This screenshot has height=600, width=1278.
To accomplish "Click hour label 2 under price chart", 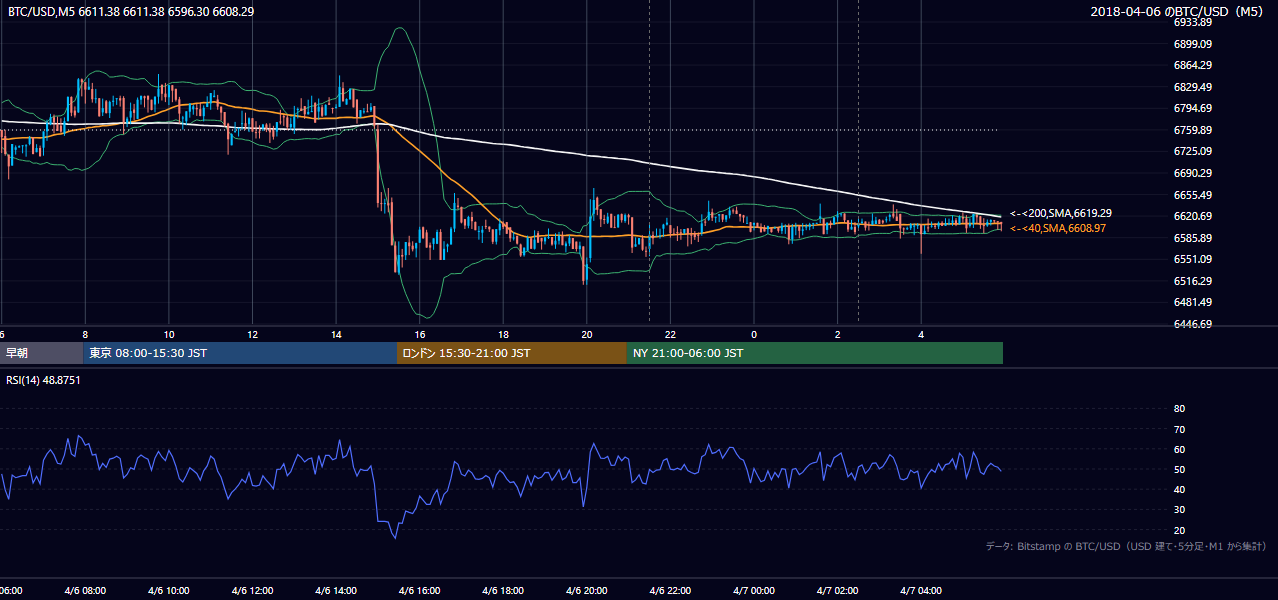I will coord(837,334).
